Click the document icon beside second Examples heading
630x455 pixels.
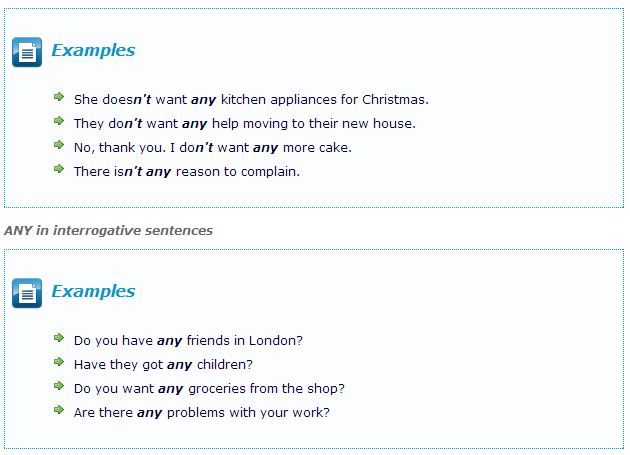(27, 293)
